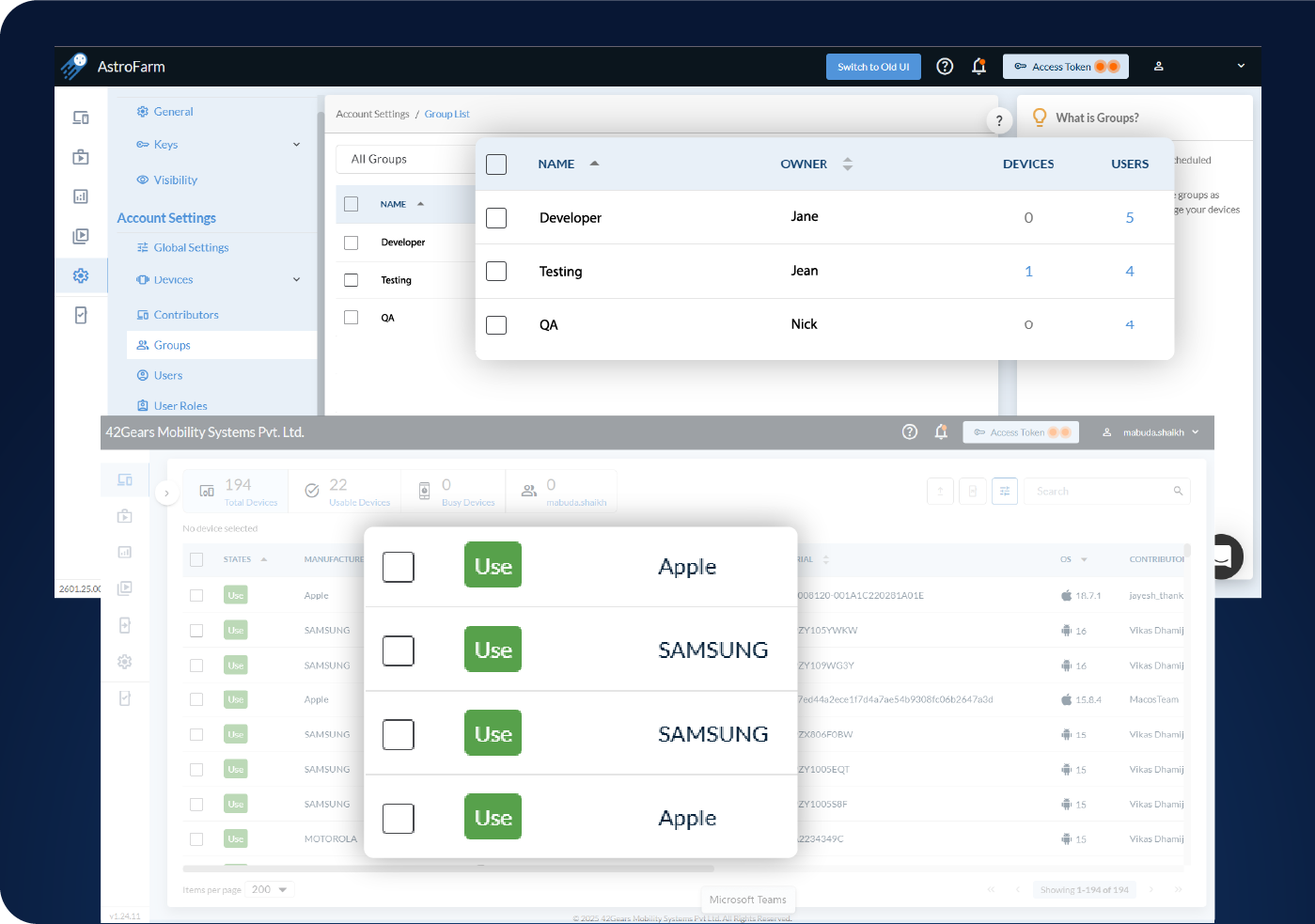Click the Total Devices icon
The width and height of the screenshot is (1315, 924).
[207, 492]
